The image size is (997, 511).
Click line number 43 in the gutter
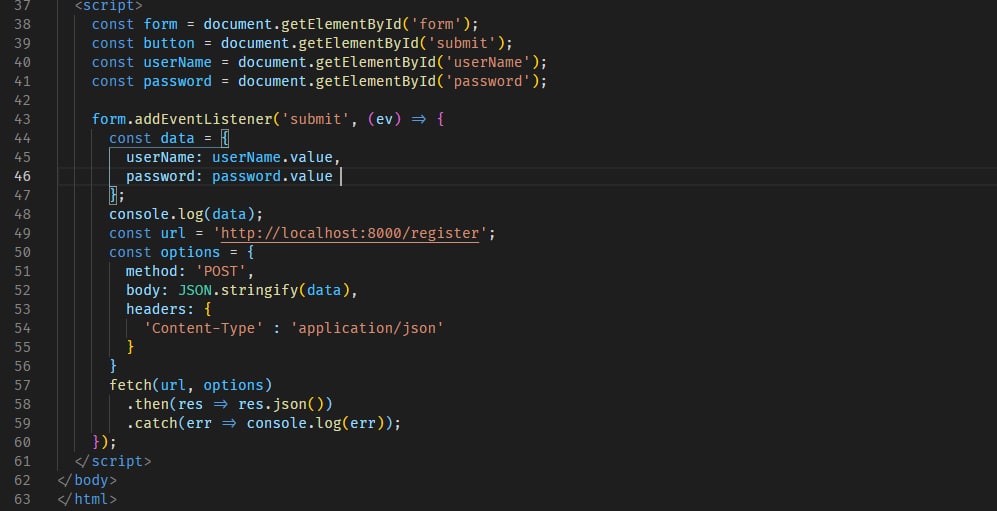tap(22, 119)
